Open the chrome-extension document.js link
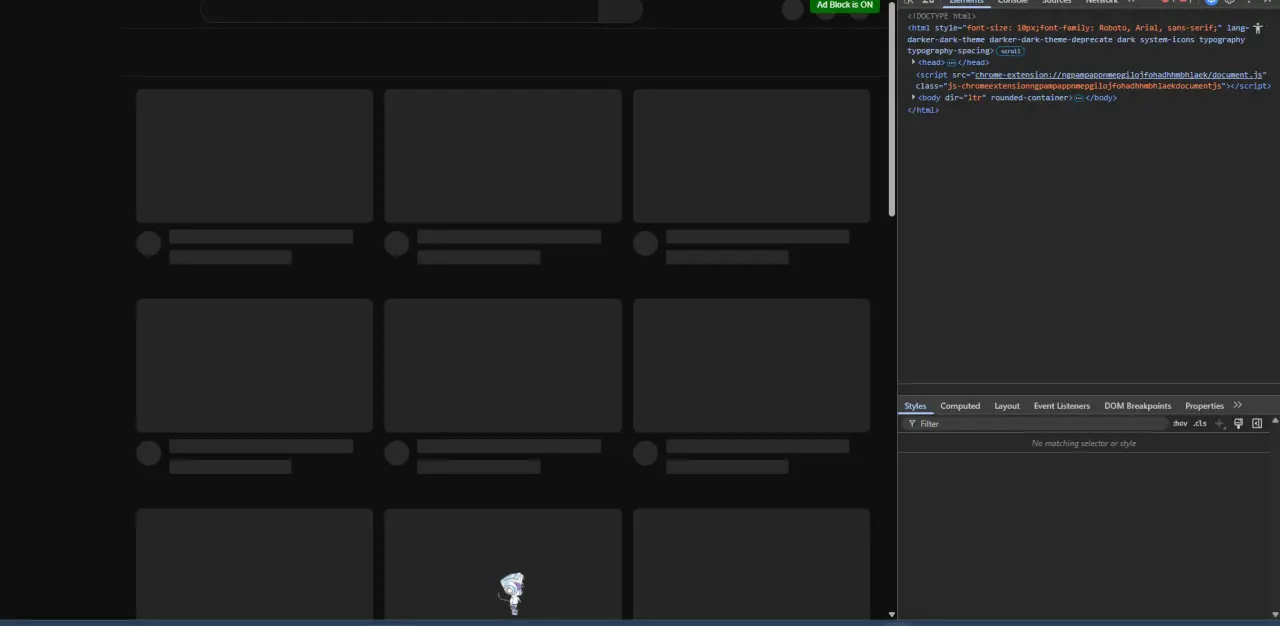Screen dimensions: 1280x626 coord(1119,75)
